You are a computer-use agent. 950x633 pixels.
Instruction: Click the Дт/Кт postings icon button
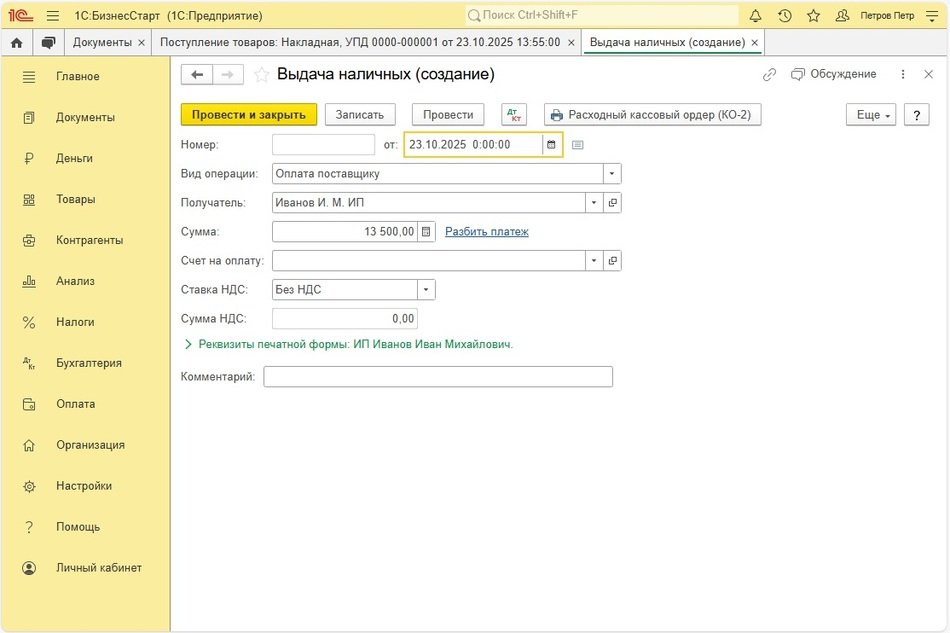tap(514, 115)
